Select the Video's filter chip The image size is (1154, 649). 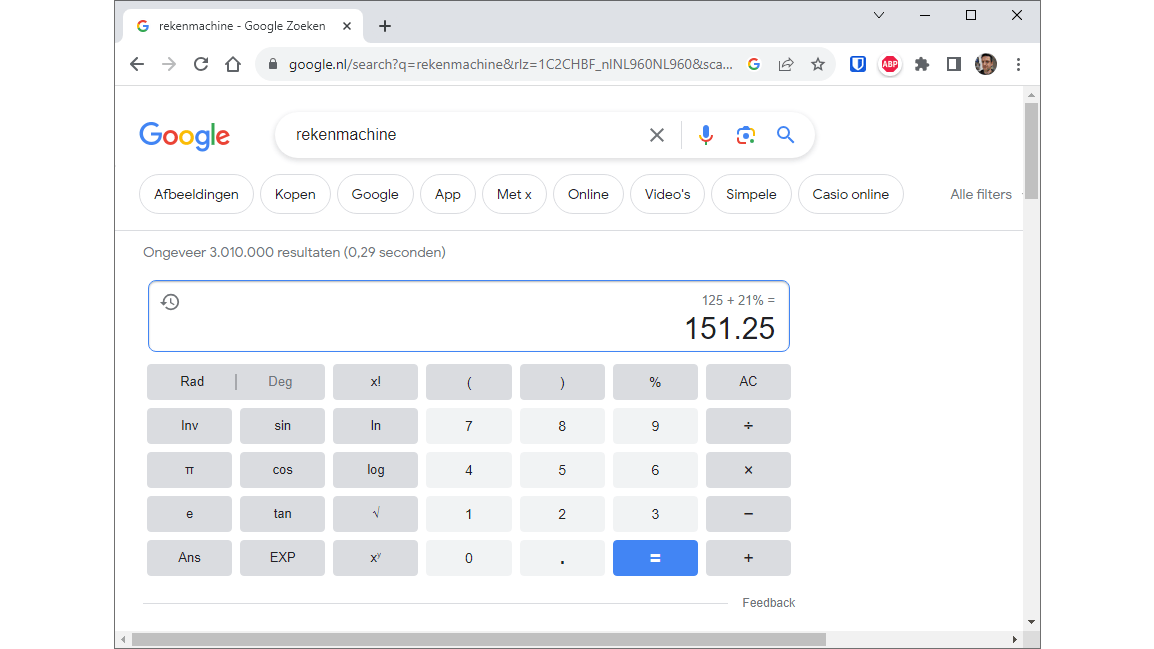(x=667, y=194)
